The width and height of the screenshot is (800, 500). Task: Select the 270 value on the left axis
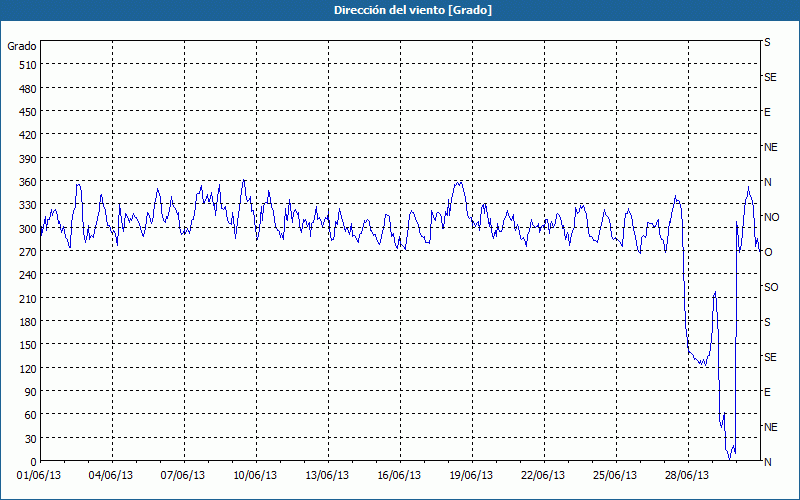(x=28, y=252)
